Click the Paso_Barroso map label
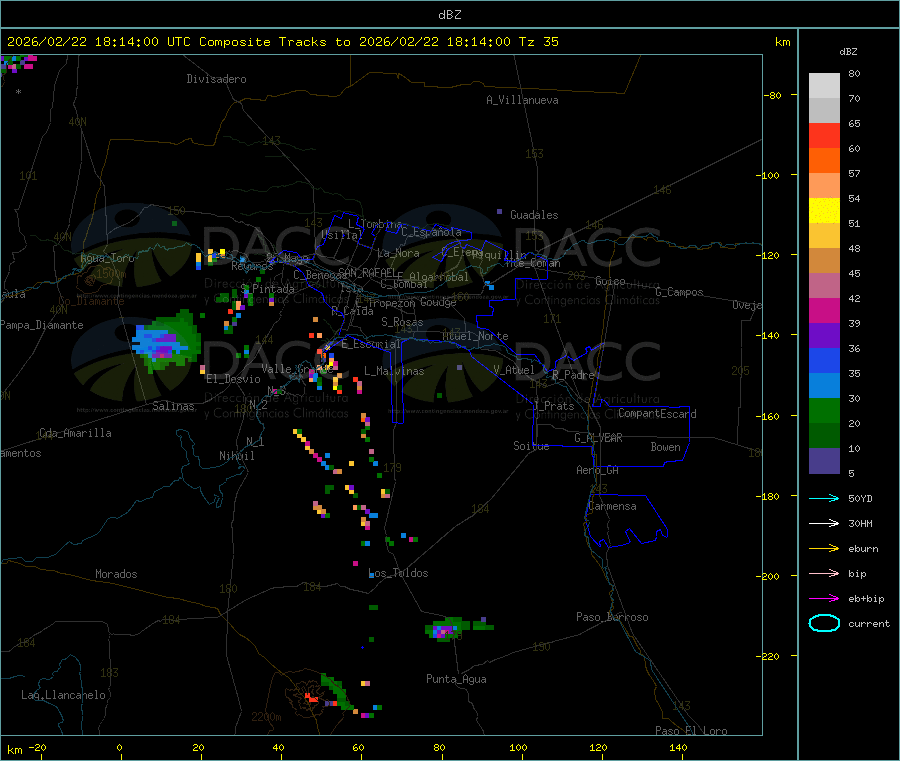 [612, 618]
